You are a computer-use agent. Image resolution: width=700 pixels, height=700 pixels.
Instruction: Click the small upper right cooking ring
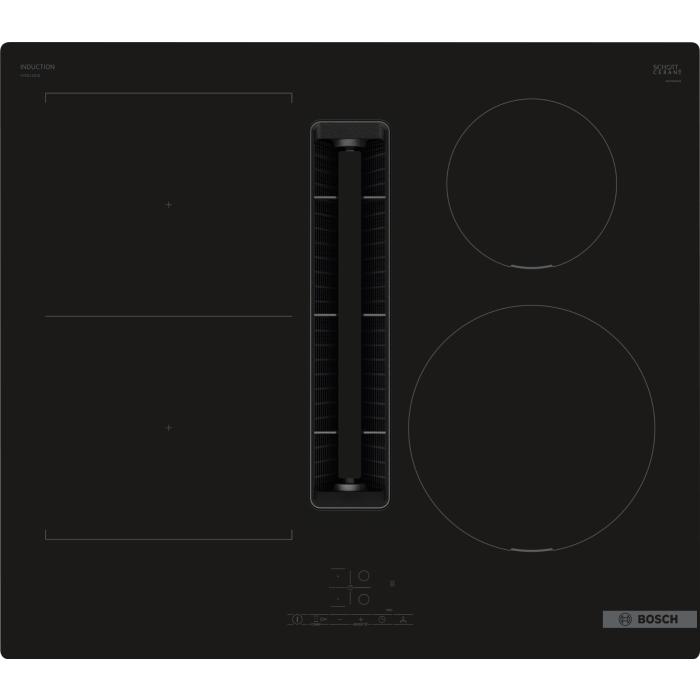point(531,183)
